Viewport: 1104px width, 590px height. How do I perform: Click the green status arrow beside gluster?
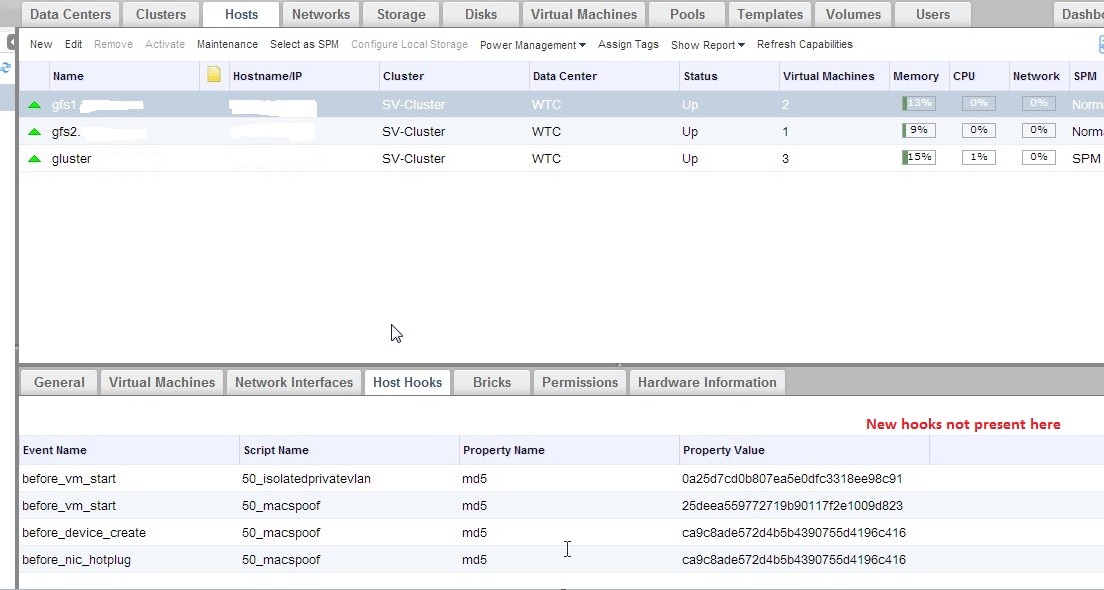point(35,158)
